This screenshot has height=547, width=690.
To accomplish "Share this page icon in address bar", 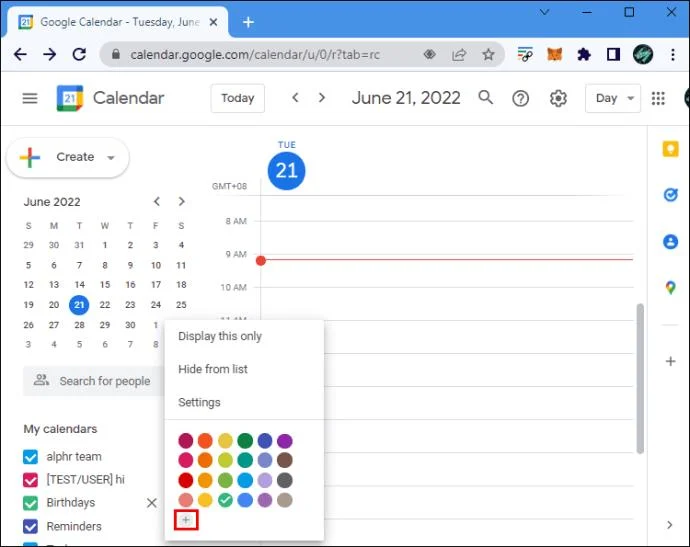I will pyautogui.click(x=459, y=55).
